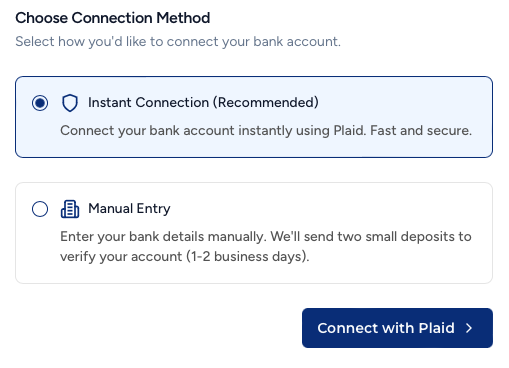This screenshot has width=509, height=368.
Task: Click the word '(Recommended)' in the first option
Action: tap(266, 103)
